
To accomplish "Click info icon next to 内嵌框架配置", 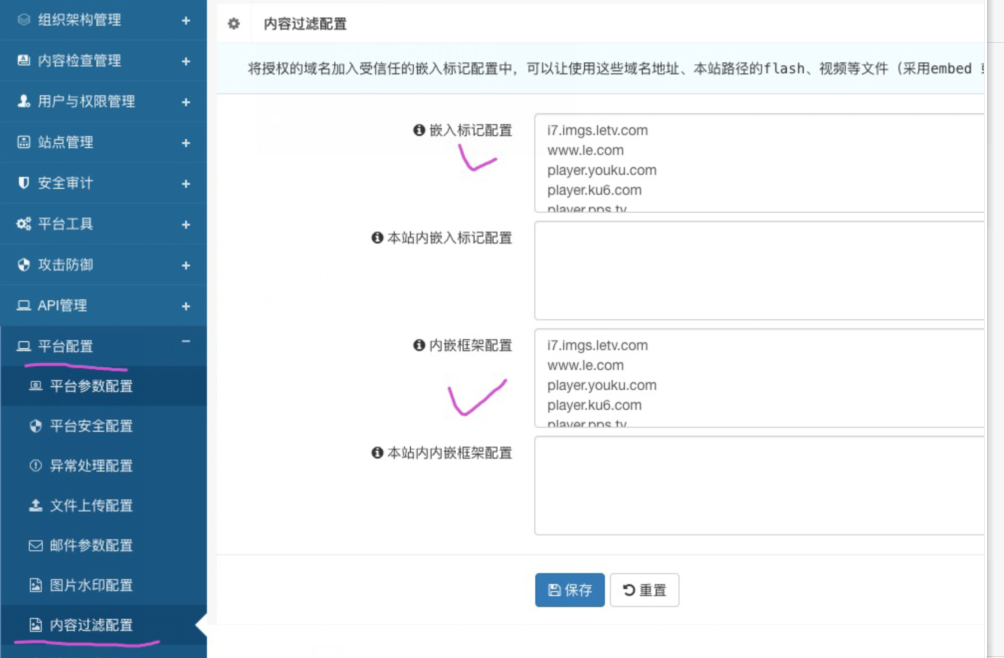I will [x=419, y=345].
